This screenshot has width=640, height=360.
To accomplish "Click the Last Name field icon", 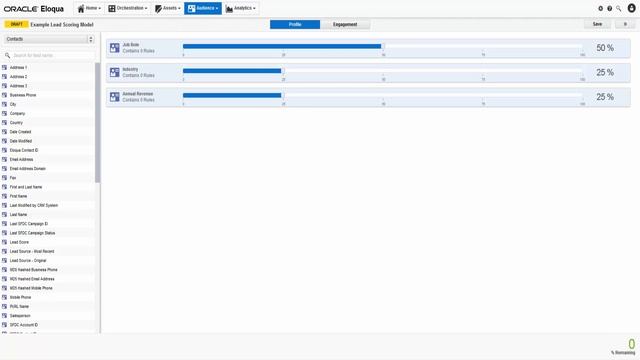I will pyautogui.click(x=4, y=214).
